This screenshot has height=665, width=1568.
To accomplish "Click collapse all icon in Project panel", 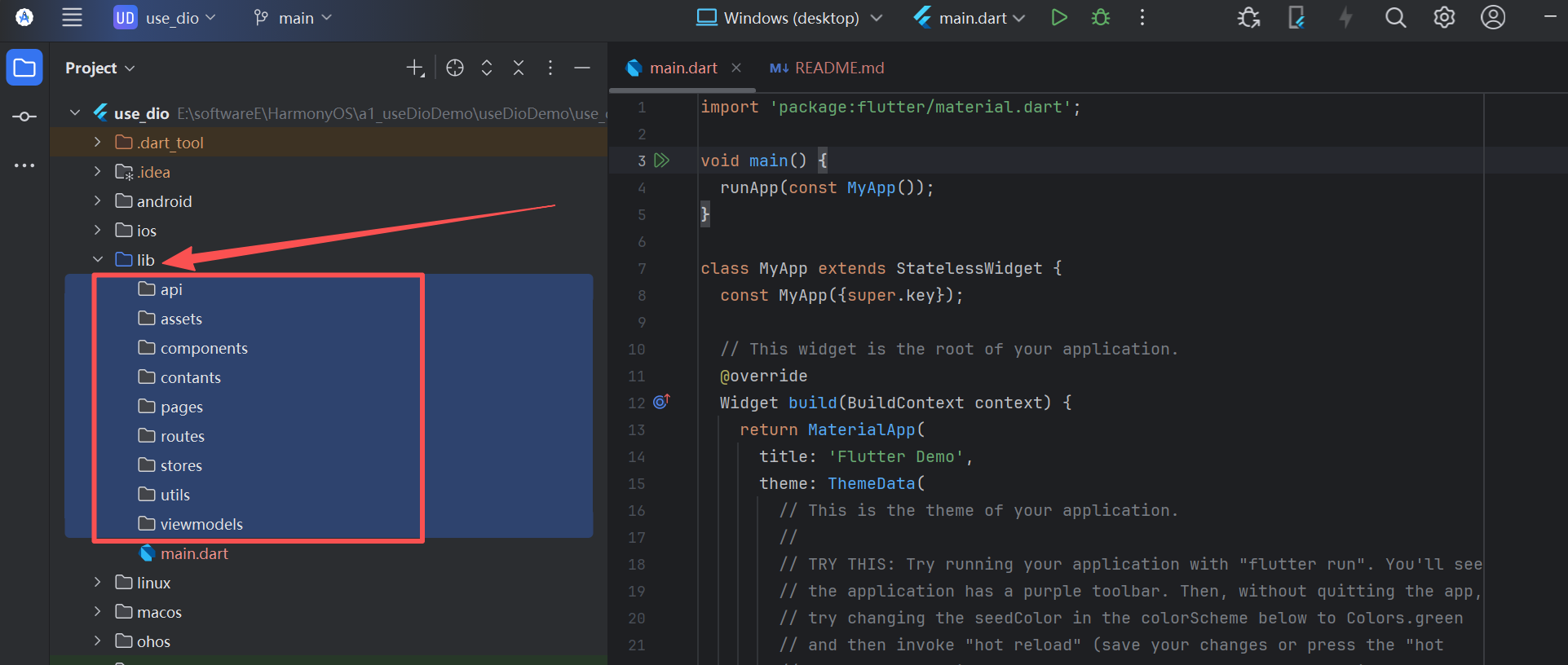I will 519,68.
